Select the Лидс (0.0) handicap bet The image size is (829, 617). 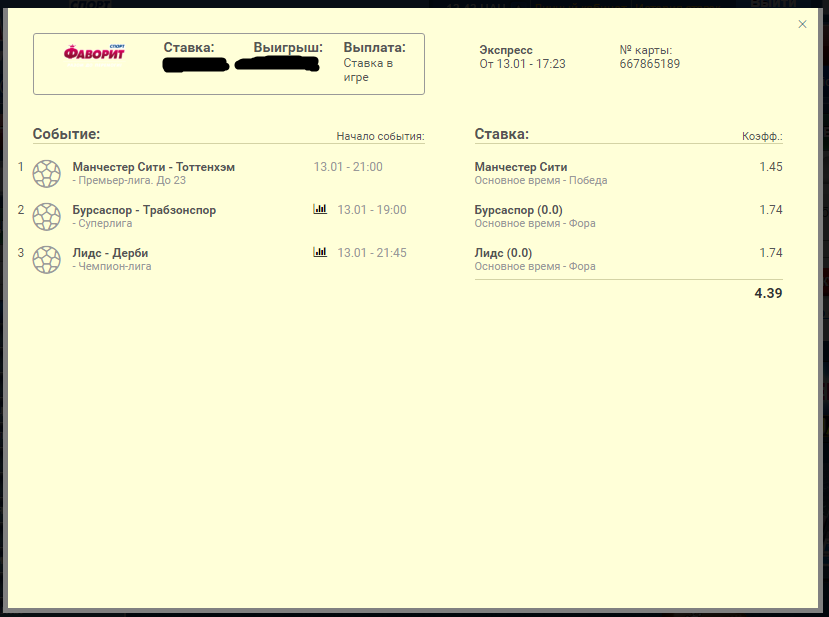503,253
